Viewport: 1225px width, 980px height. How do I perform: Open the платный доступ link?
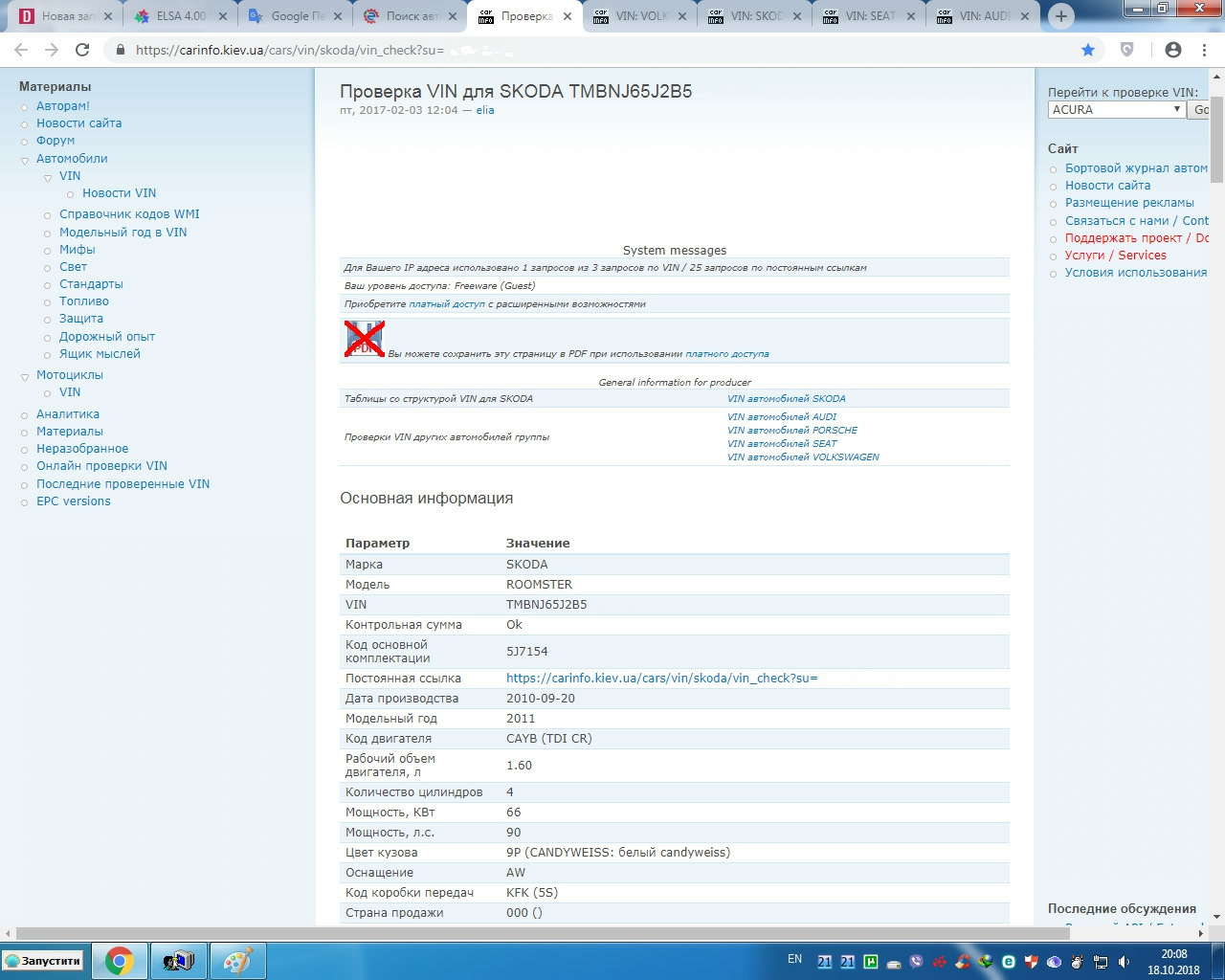pos(446,304)
